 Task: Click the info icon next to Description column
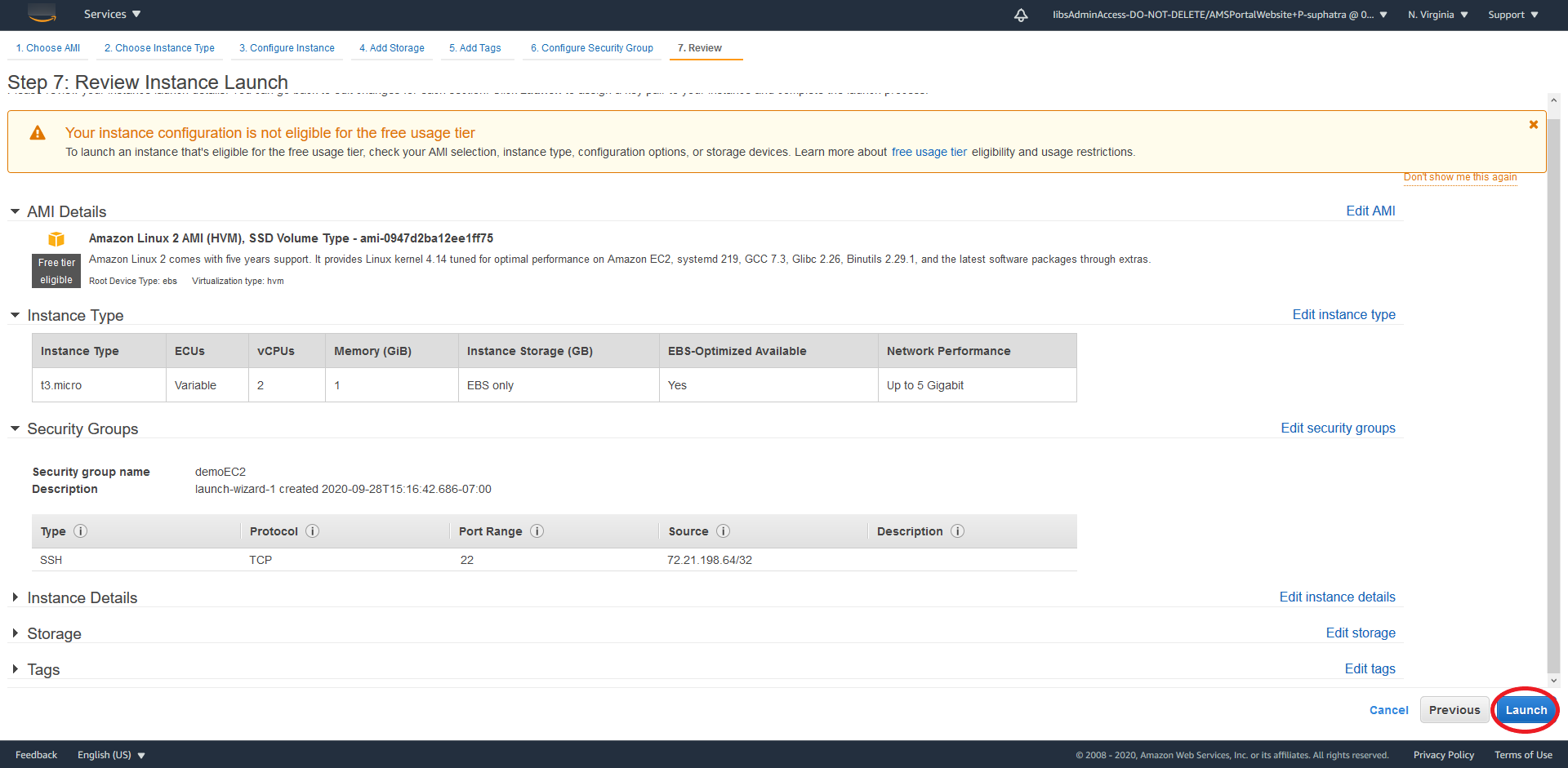[x=957, y=531]
